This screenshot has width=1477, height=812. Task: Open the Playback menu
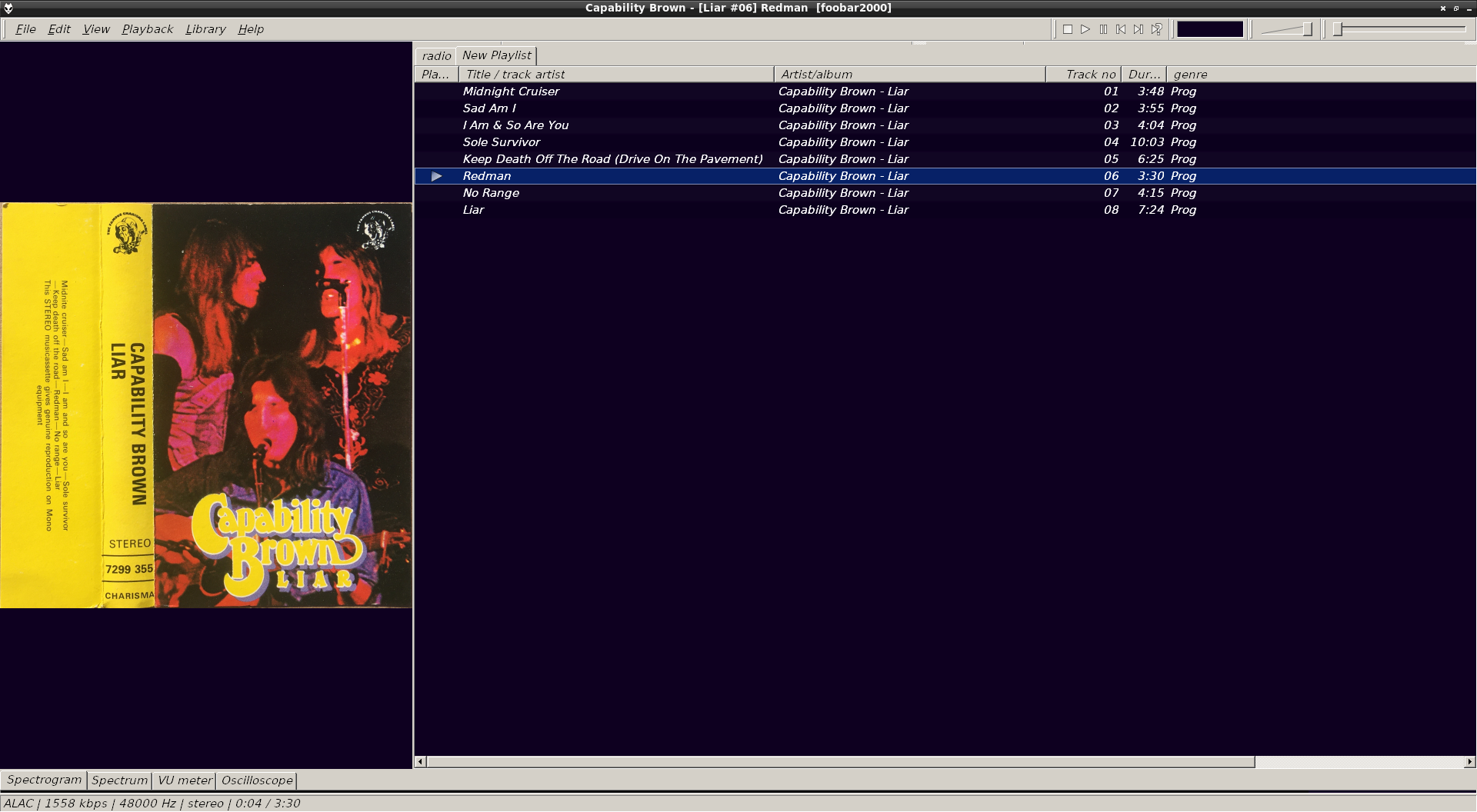tap(148, 29)
